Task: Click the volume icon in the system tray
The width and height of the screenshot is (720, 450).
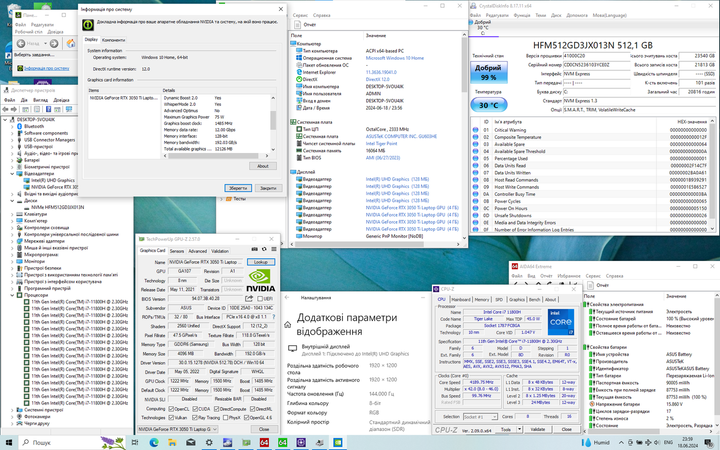Action: [656, 443]
